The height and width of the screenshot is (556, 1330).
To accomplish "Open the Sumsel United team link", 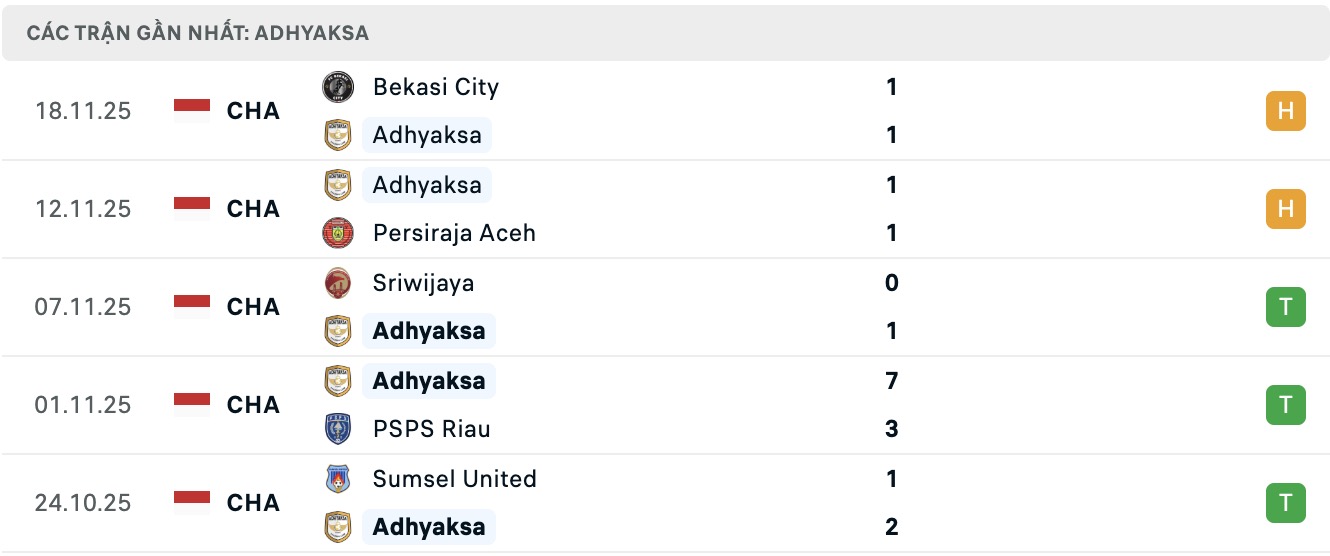I will point(454,479).
